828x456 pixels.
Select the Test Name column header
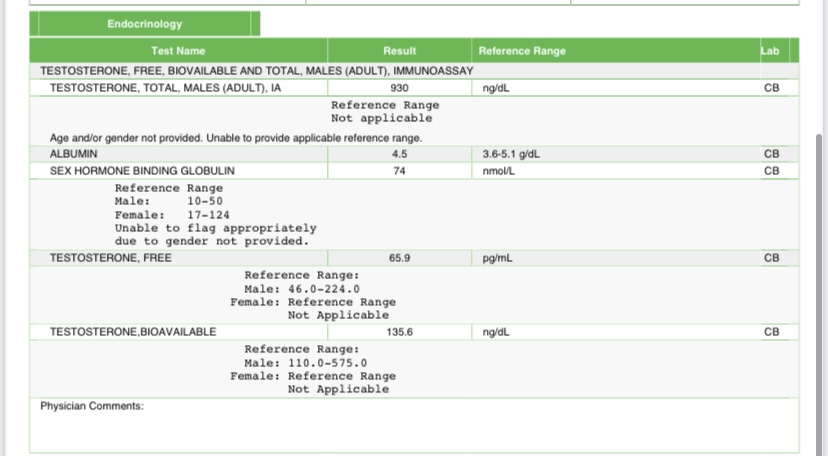point(178,51)
